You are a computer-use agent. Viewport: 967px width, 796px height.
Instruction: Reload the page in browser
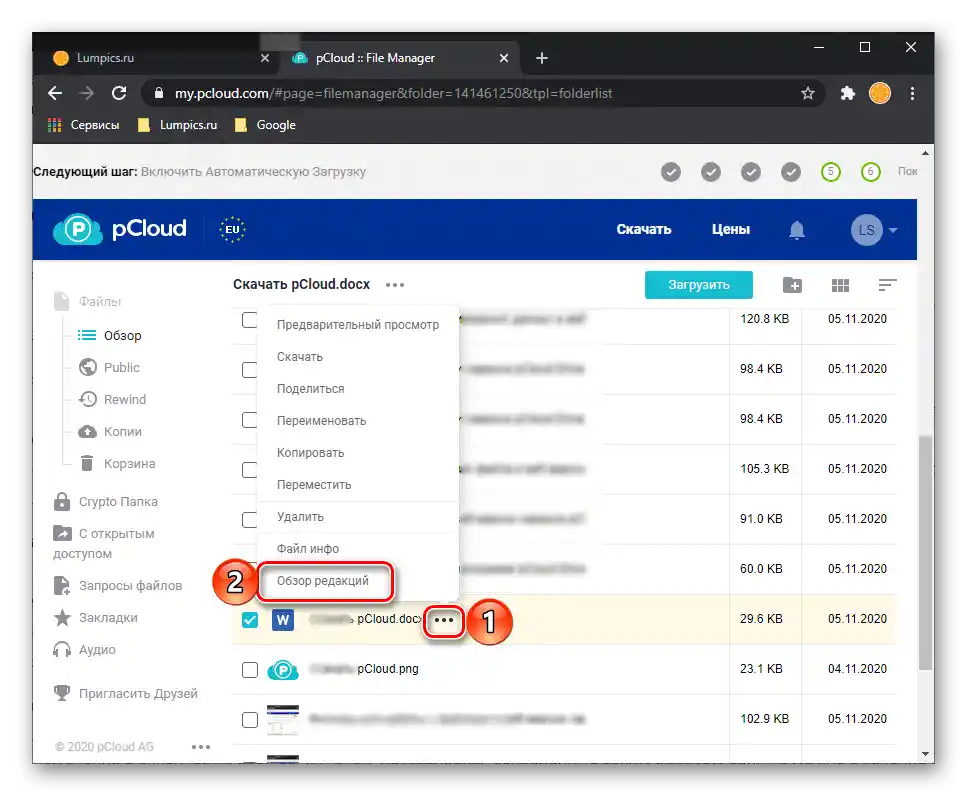[119, 93]
